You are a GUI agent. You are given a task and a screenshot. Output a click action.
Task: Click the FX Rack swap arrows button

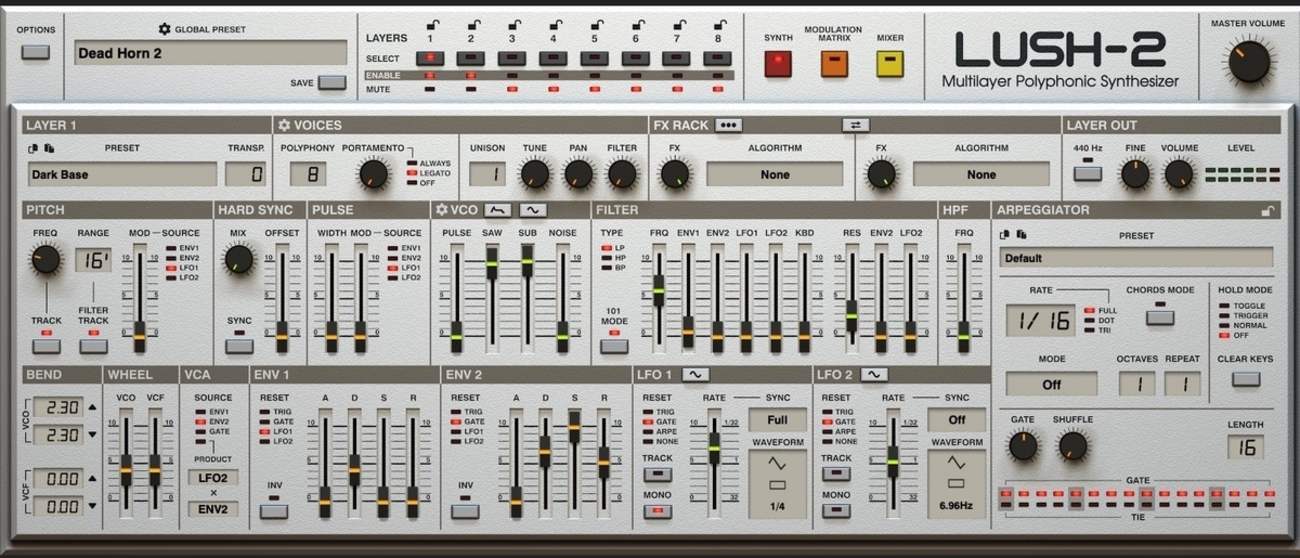tap(856, 125)
